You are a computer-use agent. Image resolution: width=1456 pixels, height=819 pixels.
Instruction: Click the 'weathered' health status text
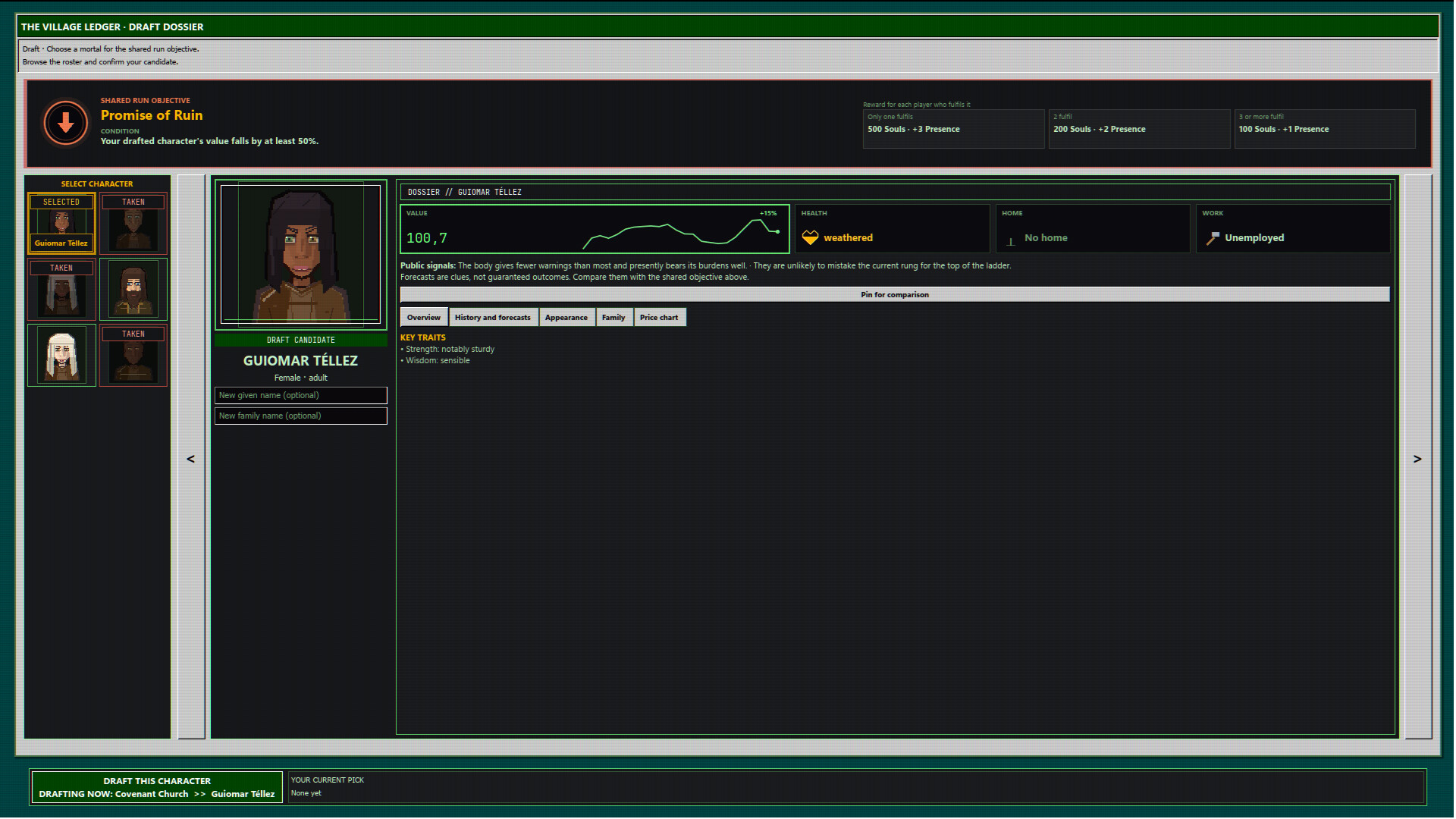(x=848, y=237)
